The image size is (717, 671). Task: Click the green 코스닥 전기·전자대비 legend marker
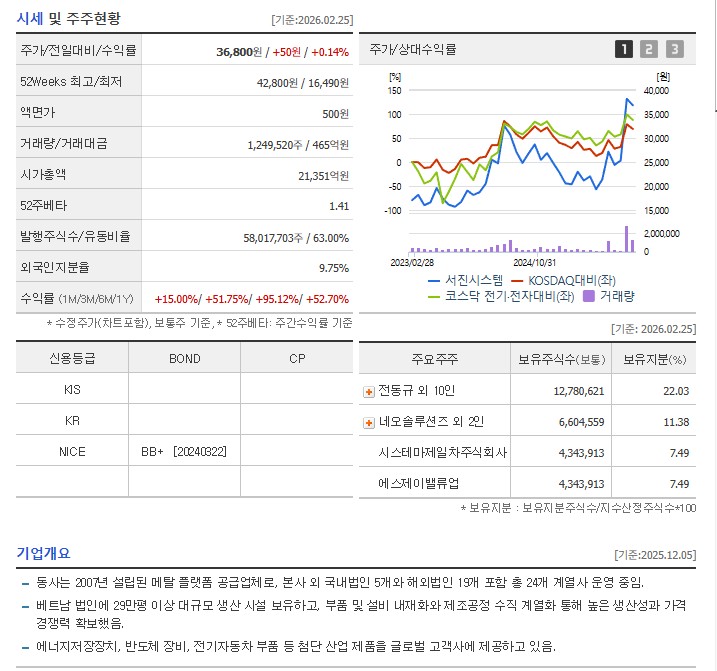pos(433,296)
